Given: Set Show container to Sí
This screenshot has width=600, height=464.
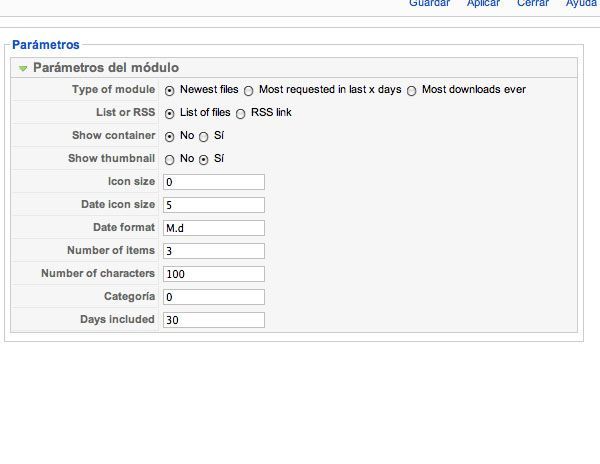Looking at the screenshot, I should click(204, 137).
